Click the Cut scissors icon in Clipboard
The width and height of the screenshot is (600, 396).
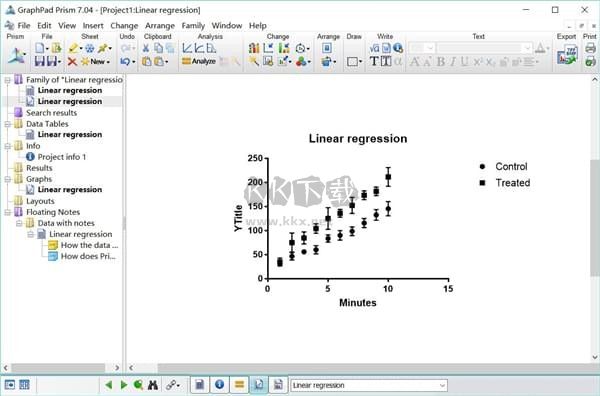146,48
